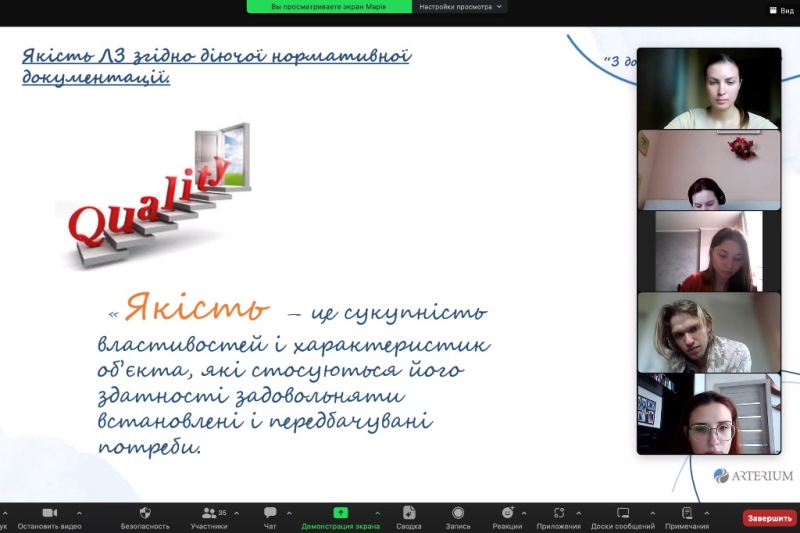Click the slide word потреби
The width and height of the screenshot is (800, 533).
click(149, 448)
